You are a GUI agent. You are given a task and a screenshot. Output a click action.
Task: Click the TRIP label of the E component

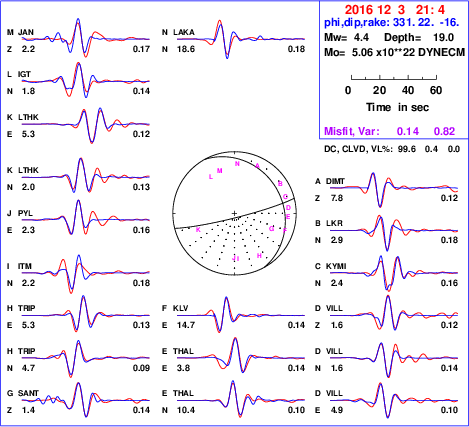click(x=26, y=308)
